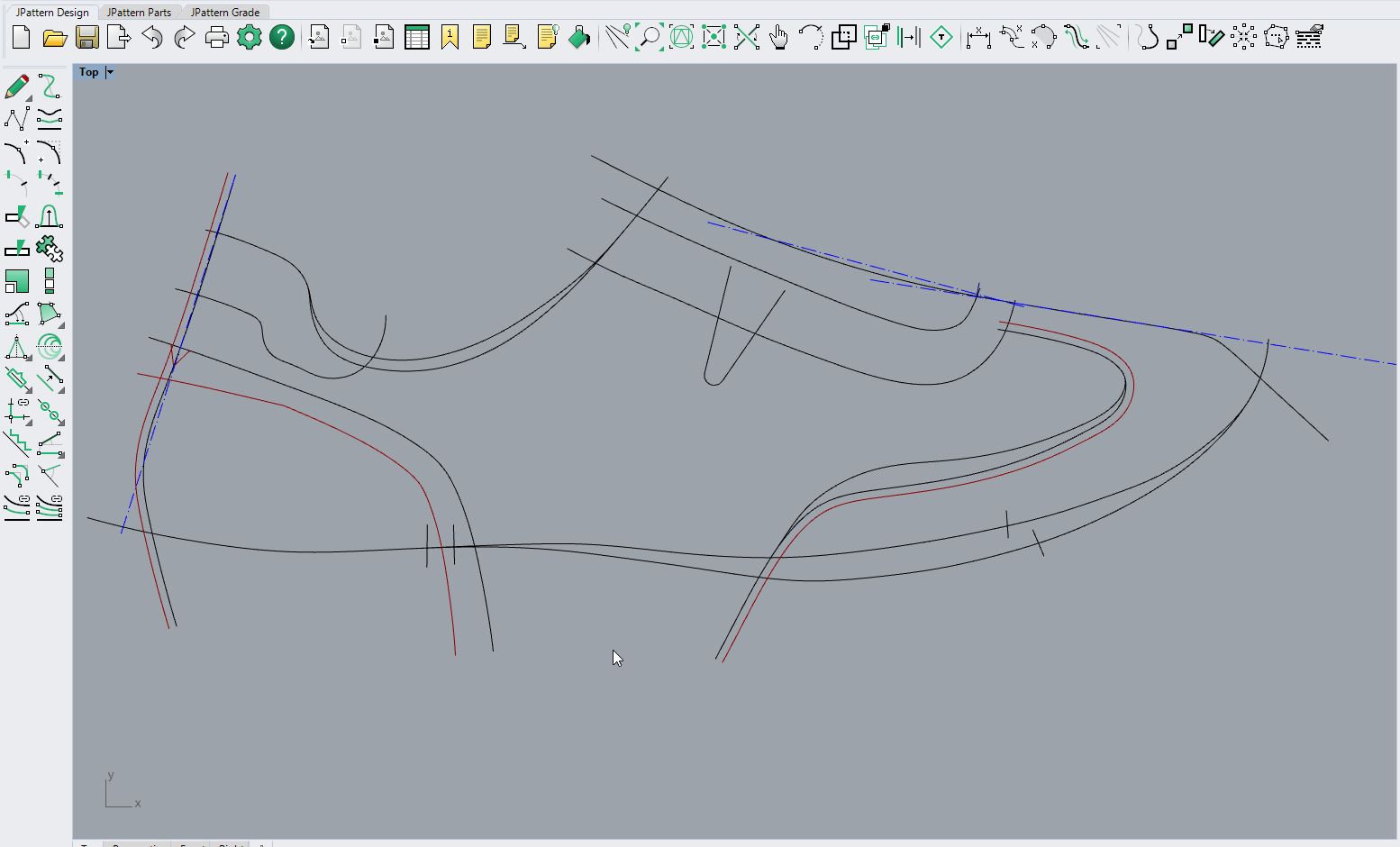Switch to the JPattern Parts tab

139,13
